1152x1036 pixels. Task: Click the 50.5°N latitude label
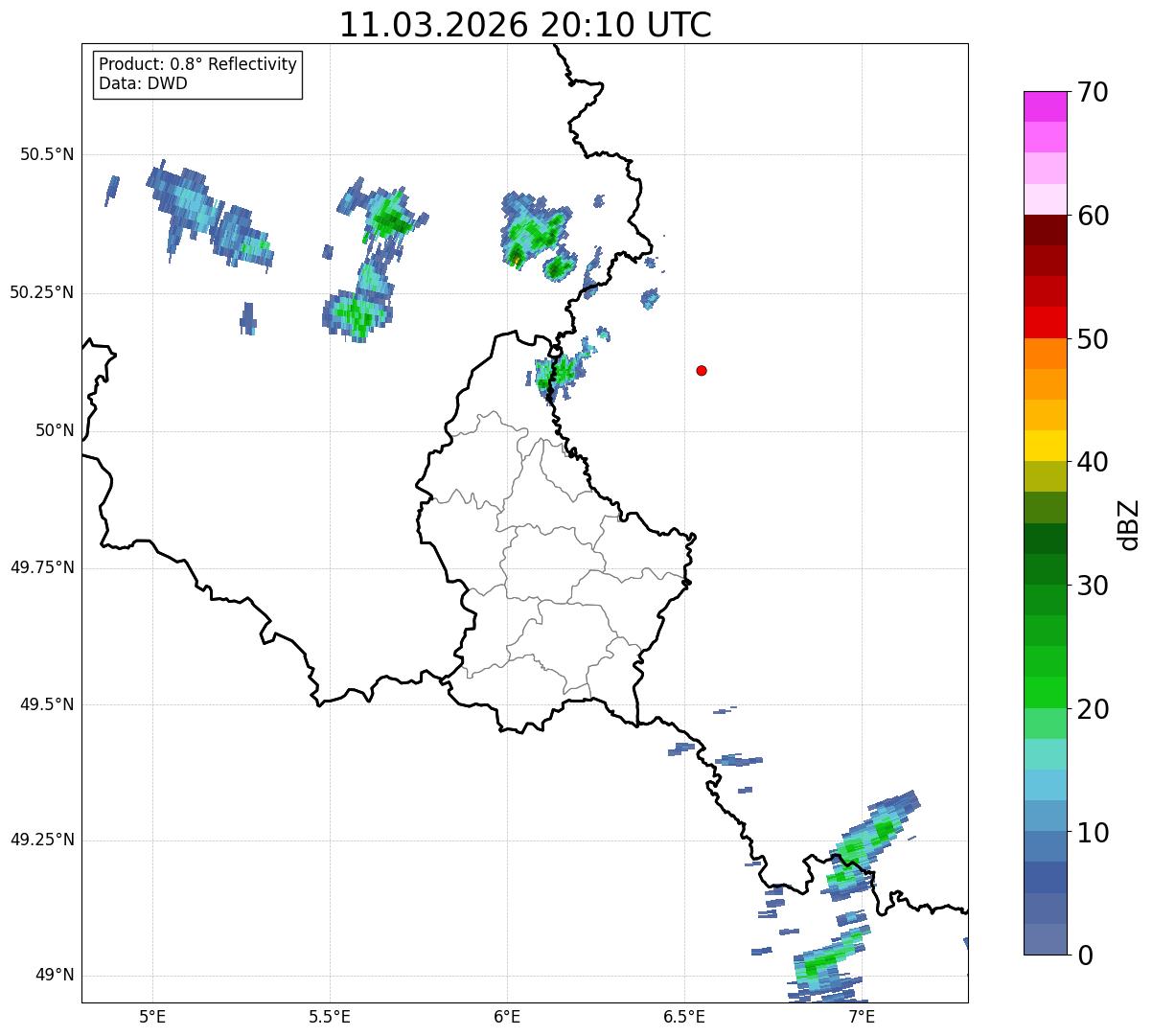coord(46,155)
